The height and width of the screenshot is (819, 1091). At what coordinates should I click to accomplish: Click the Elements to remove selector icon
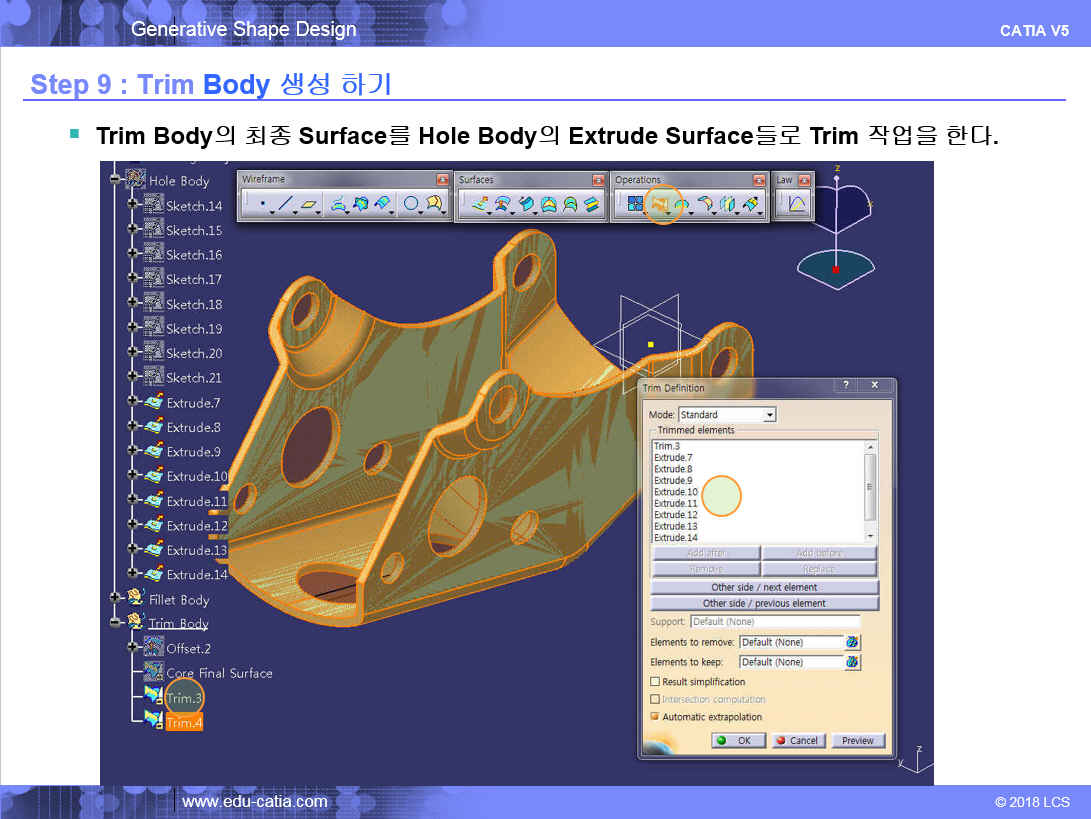(x=853, y=642)
